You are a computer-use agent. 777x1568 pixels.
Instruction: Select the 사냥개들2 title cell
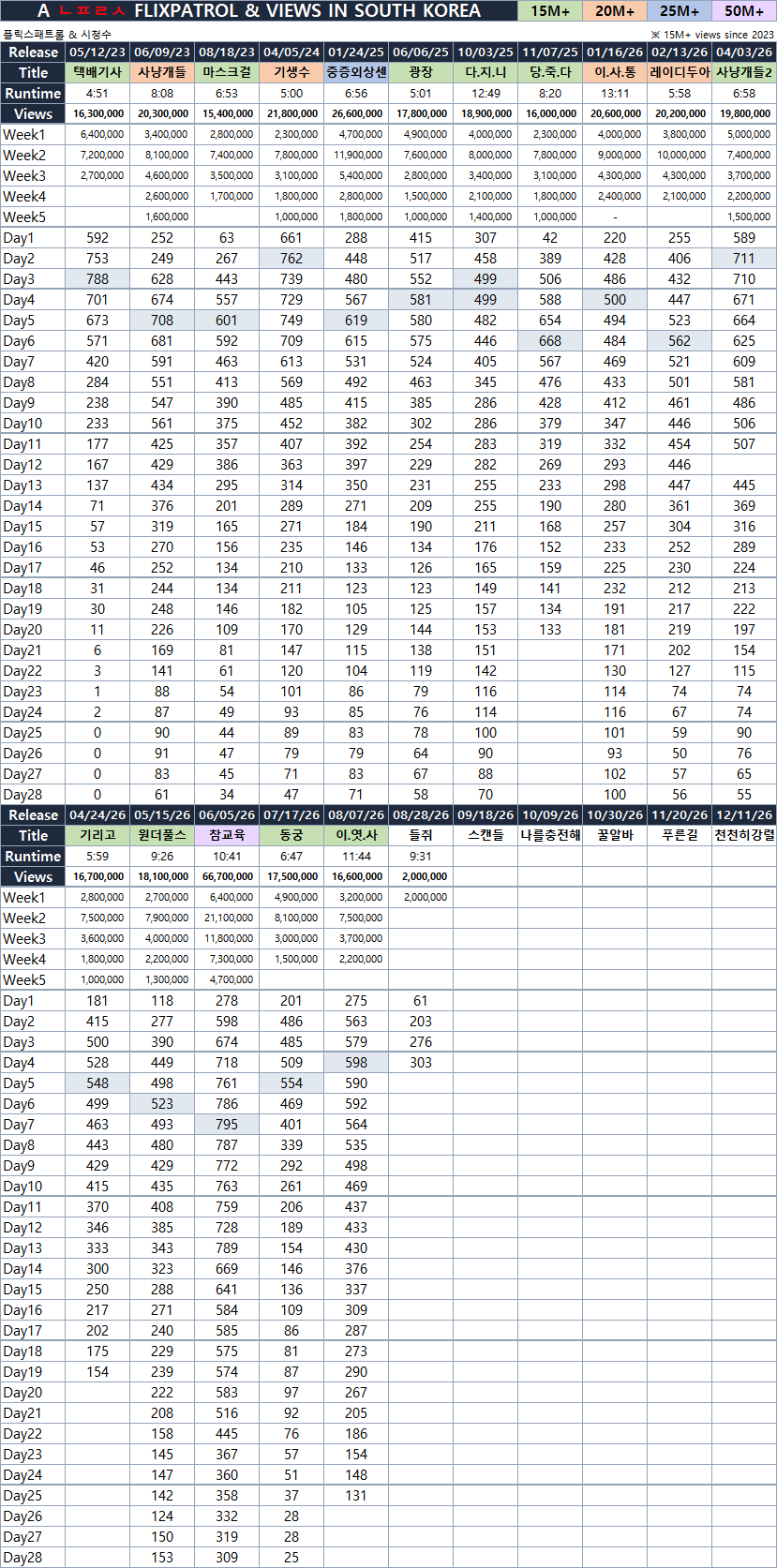click(744, 72)
